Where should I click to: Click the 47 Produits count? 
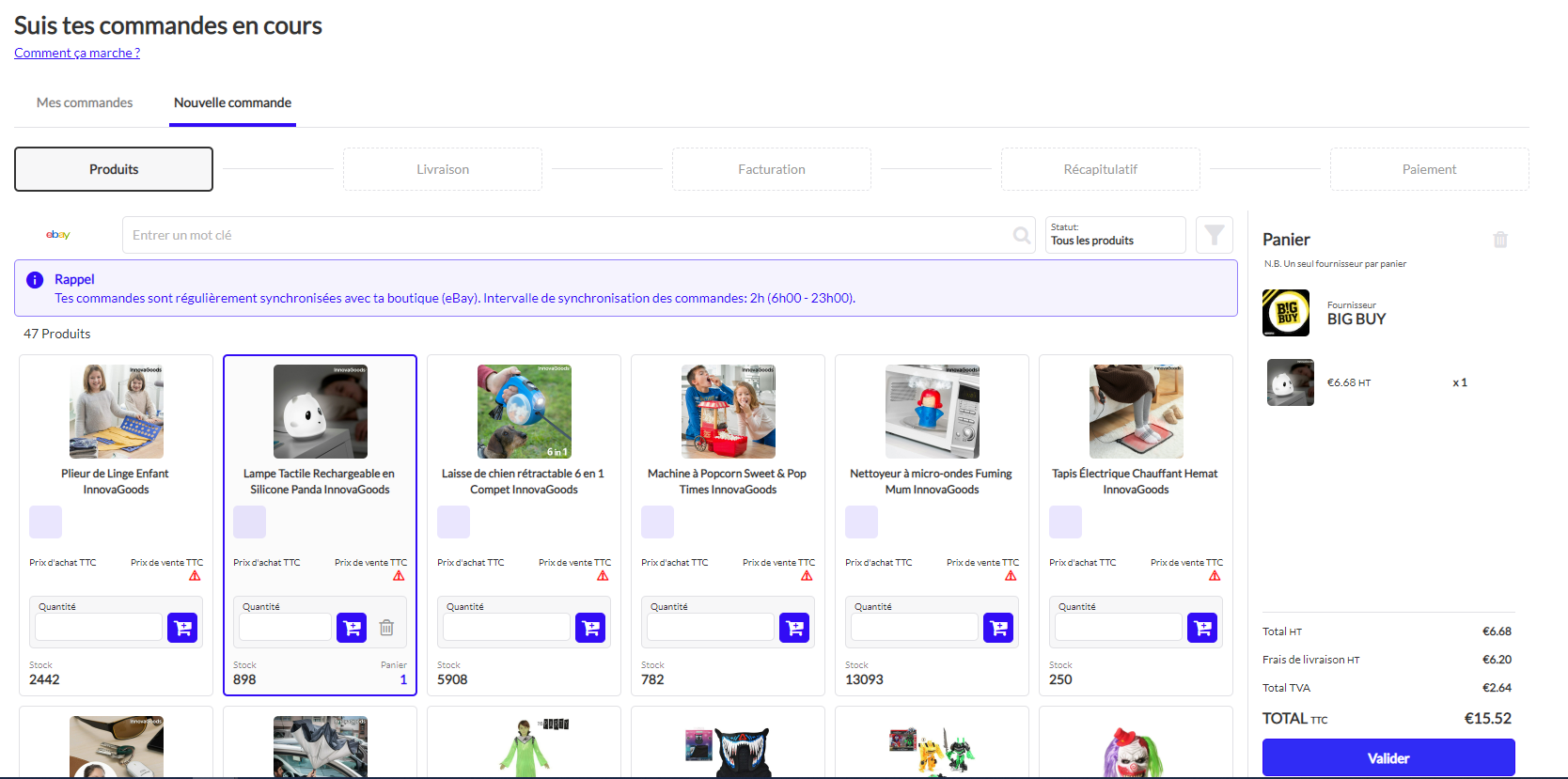coord(57,334)
